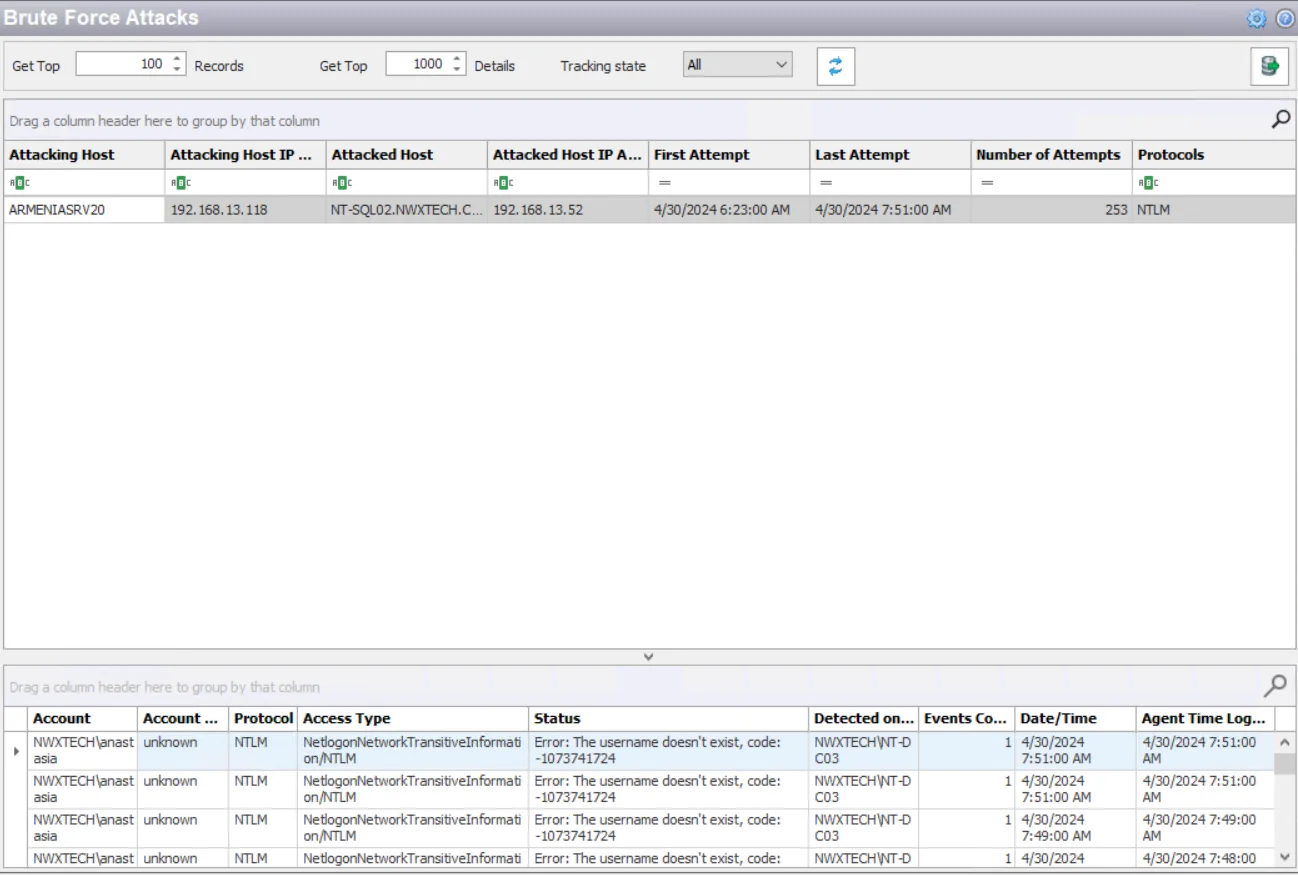The height and width of the screenshot is (875, 1298).
Task: Click First Attempt equals filter icon
Action: click(x=664, y=183)
